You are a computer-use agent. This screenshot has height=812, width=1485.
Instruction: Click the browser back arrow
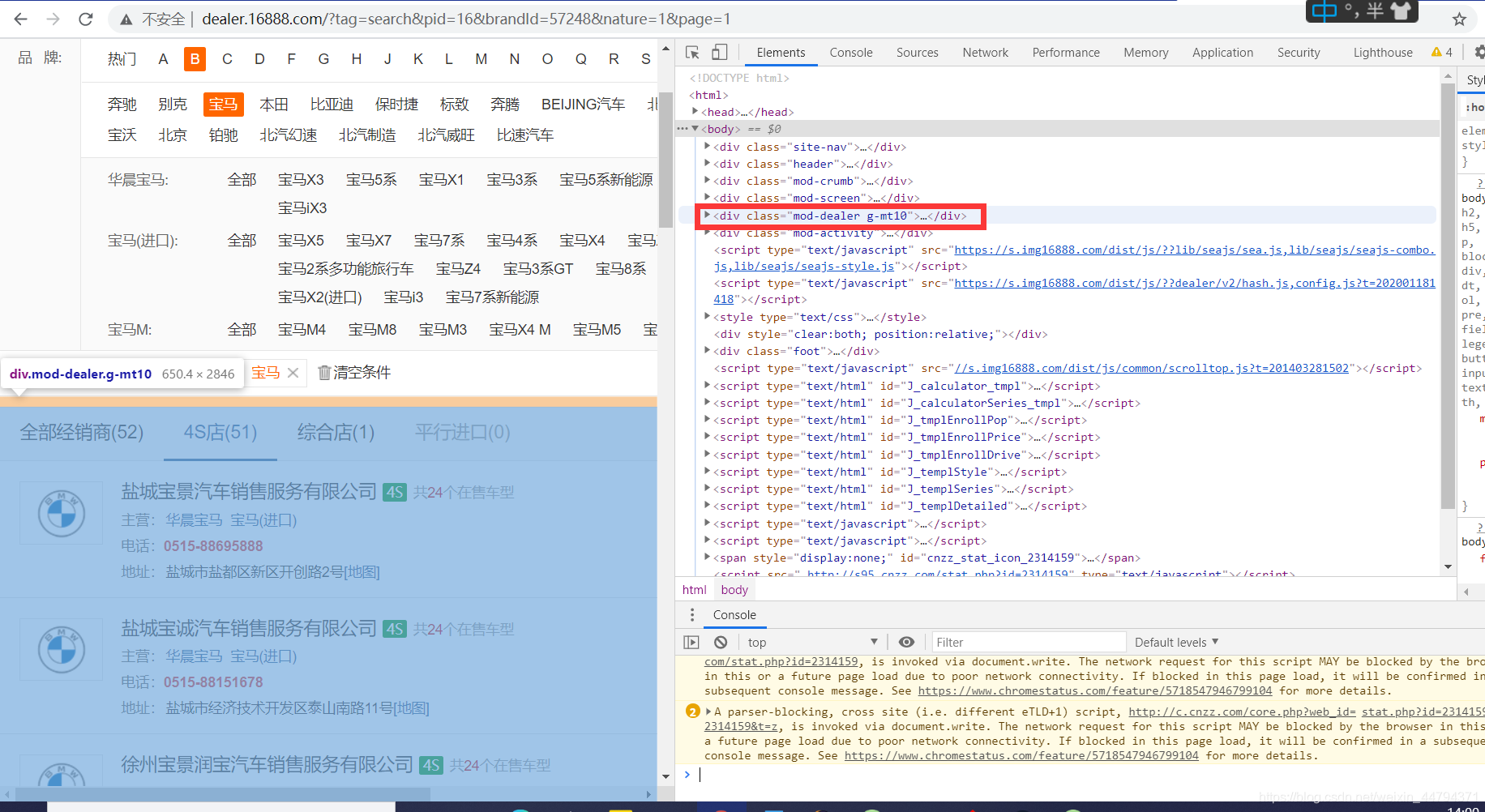[x=21, y=19]
